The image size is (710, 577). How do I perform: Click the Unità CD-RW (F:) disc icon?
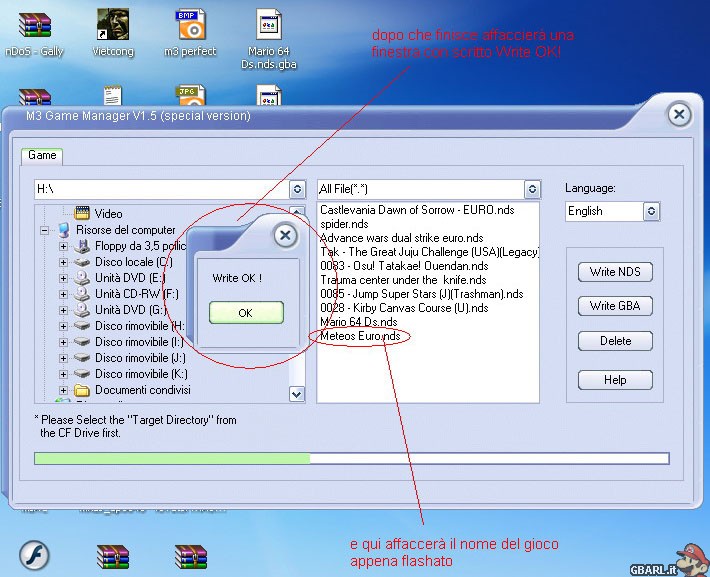(x=82, y=293)
